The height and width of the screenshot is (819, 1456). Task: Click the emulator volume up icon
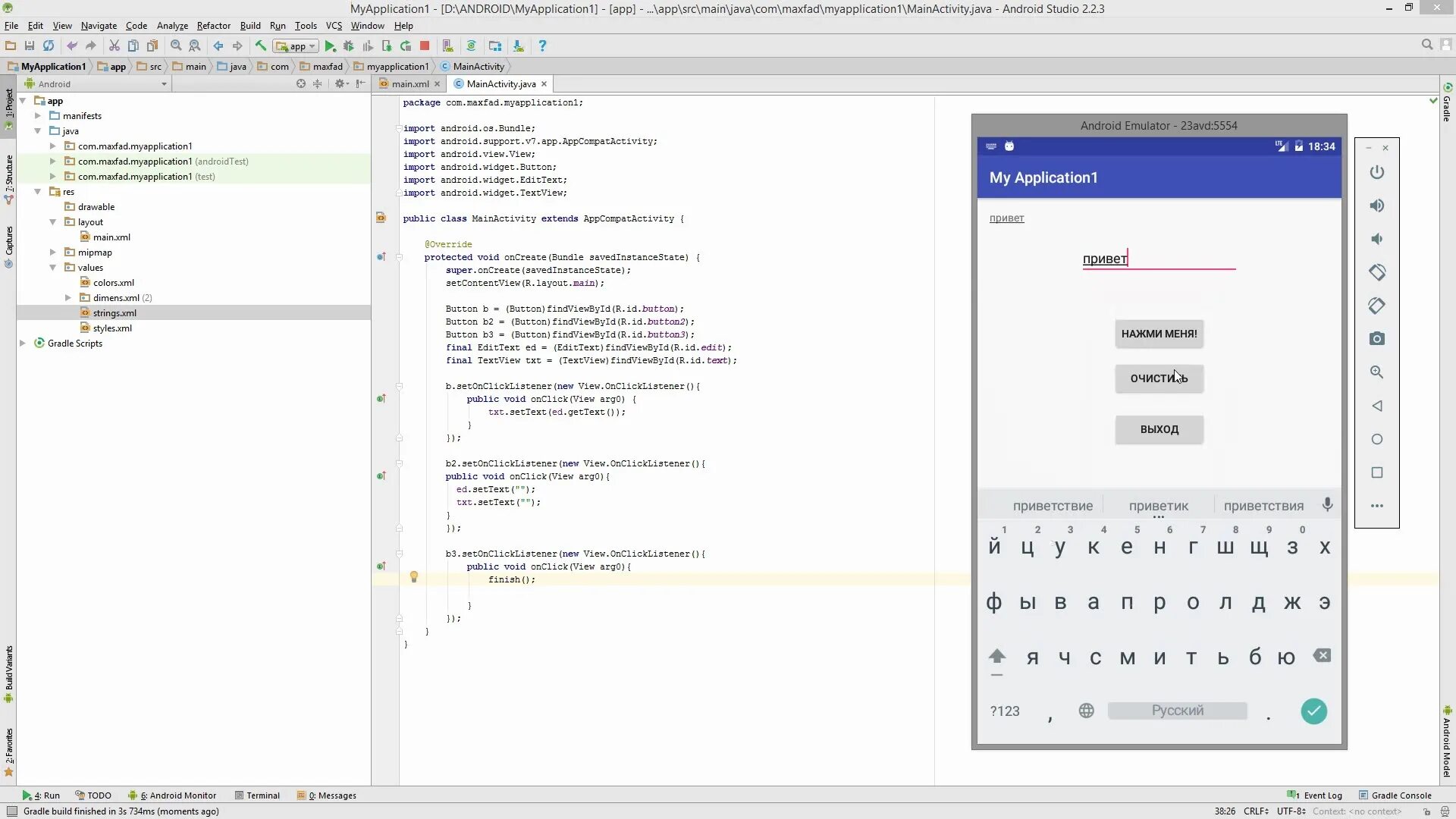click(1376, 206)
